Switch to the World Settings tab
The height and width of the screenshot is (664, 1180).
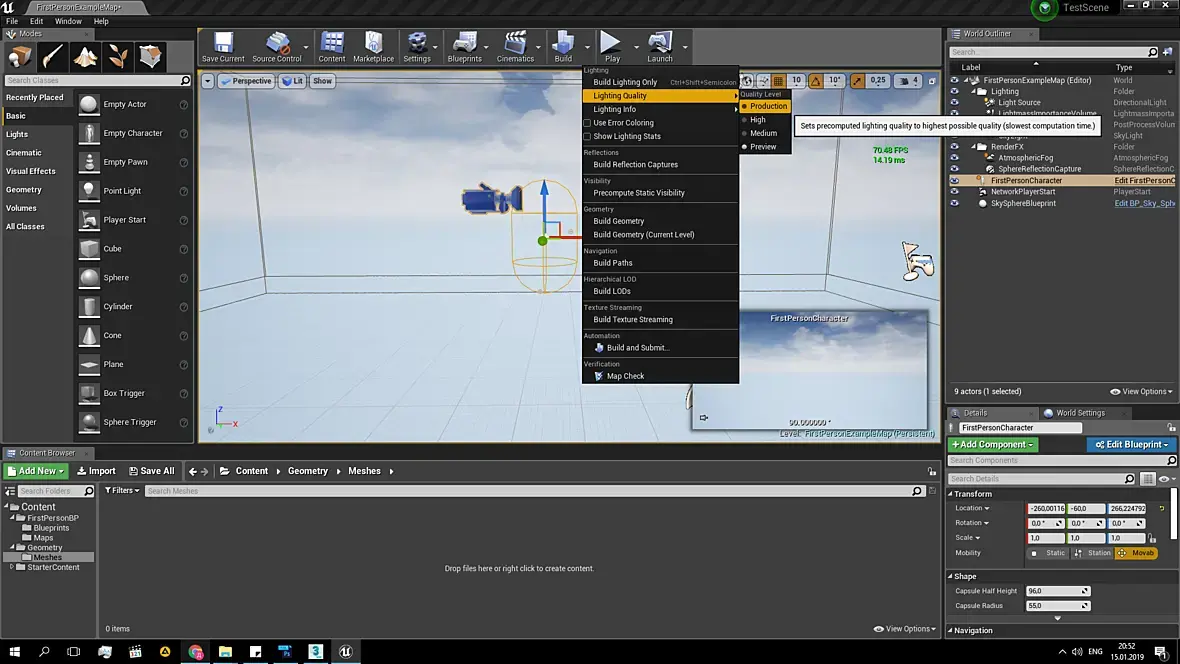tap(1080, 413)
